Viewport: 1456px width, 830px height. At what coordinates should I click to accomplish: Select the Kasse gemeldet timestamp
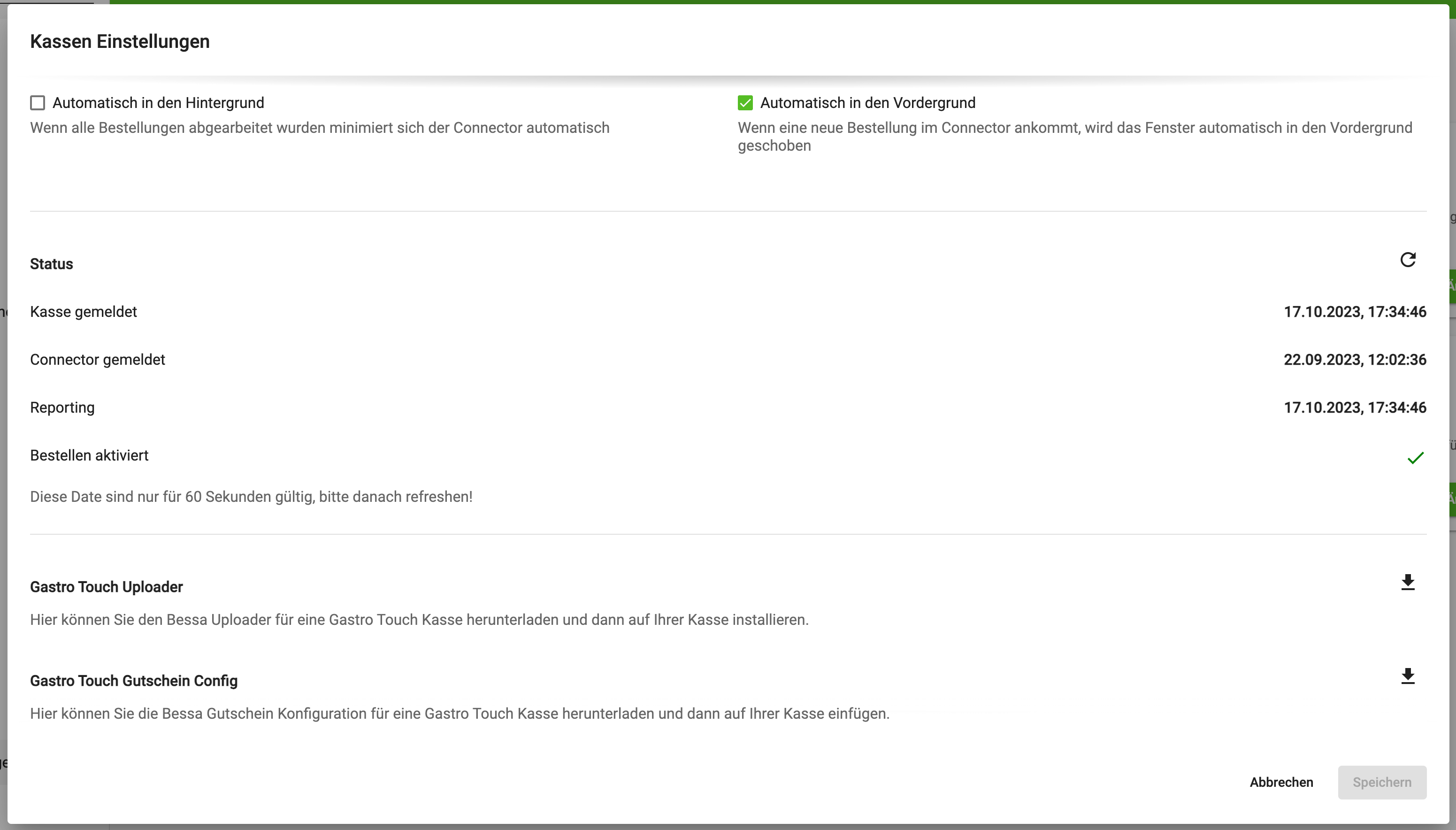click(x=1355, y=311)
